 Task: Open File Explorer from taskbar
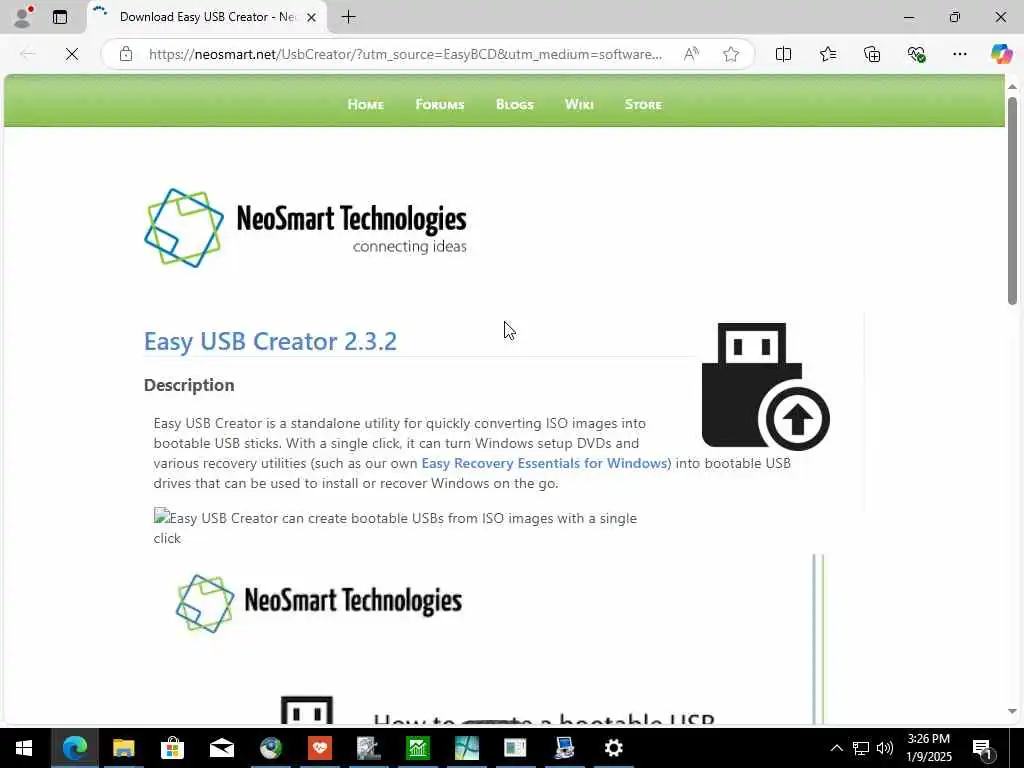pyautogui.click(x=123, y=748)
